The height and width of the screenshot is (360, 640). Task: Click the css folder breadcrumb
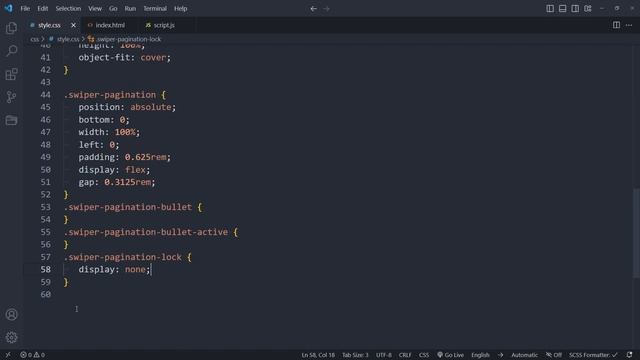34,39
